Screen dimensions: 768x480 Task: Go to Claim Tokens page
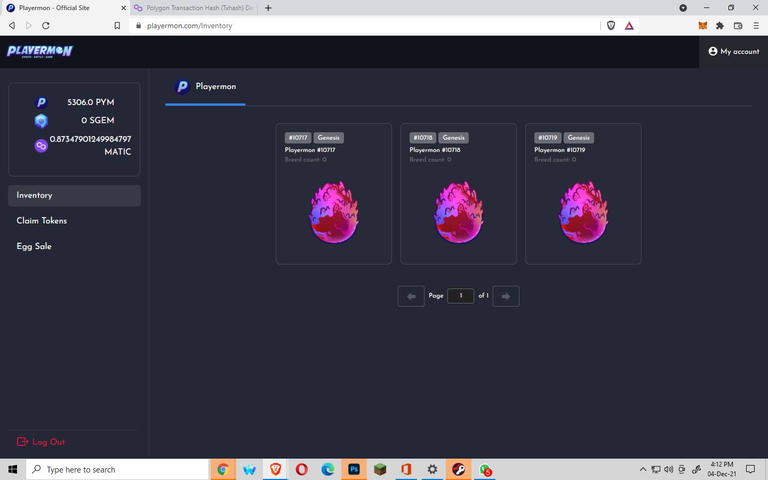[x=42, y=221]
